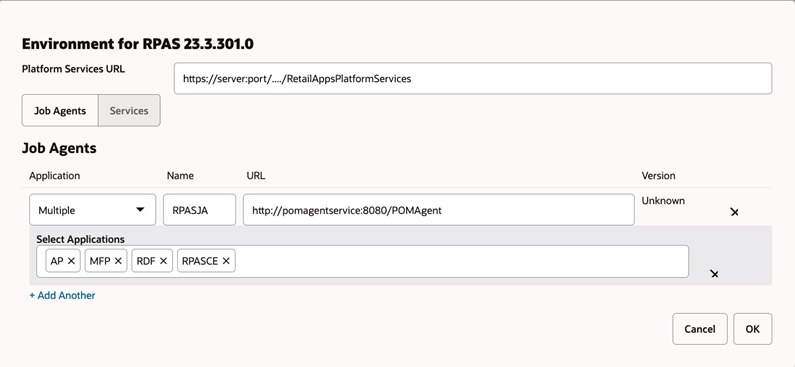
Task: Click the RPASCE chip label
Action: pyautogui.click(x=200, y=261)
